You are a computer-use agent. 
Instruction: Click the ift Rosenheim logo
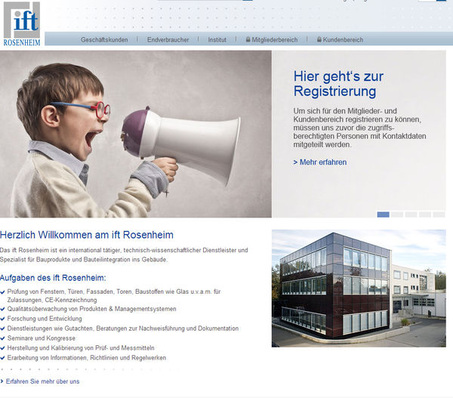click(x=22, y=24)
